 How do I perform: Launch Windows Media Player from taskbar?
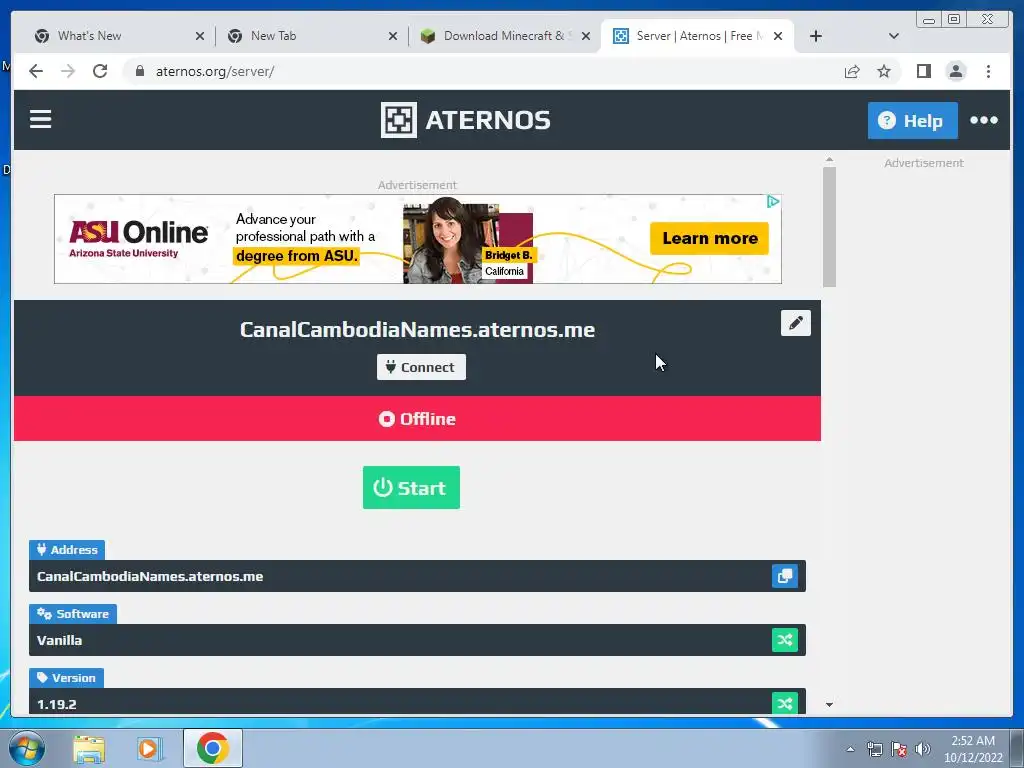tap(150, 748)
